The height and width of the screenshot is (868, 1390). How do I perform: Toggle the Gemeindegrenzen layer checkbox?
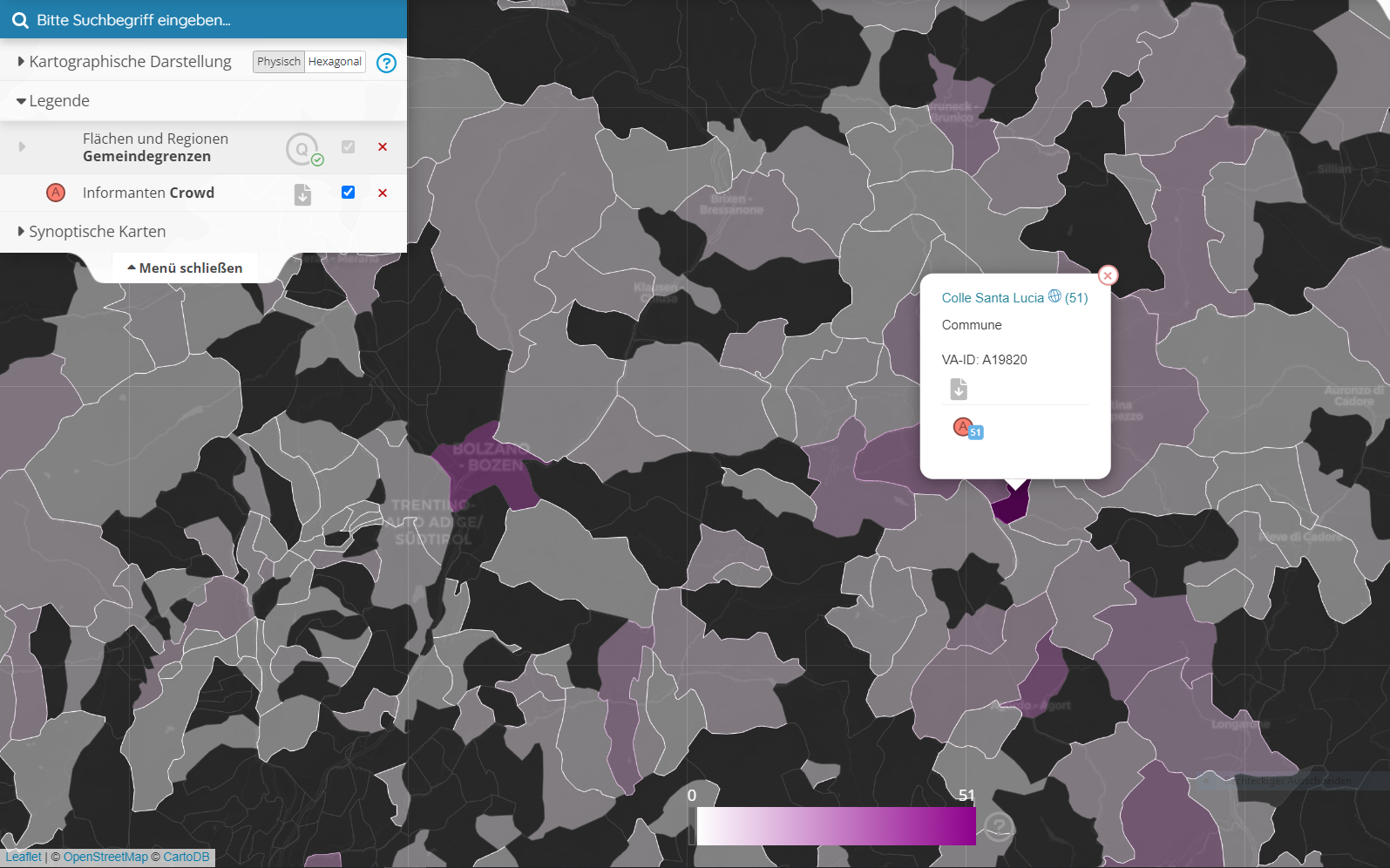(348, 147)
